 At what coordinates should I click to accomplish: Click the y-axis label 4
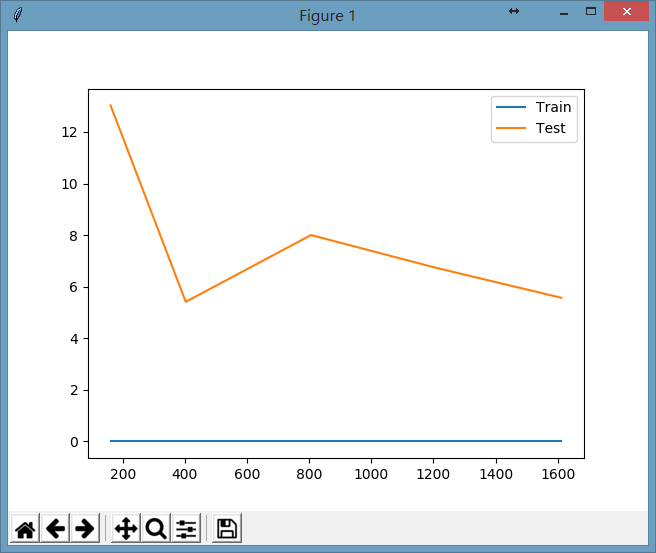(x=74, y=339)
